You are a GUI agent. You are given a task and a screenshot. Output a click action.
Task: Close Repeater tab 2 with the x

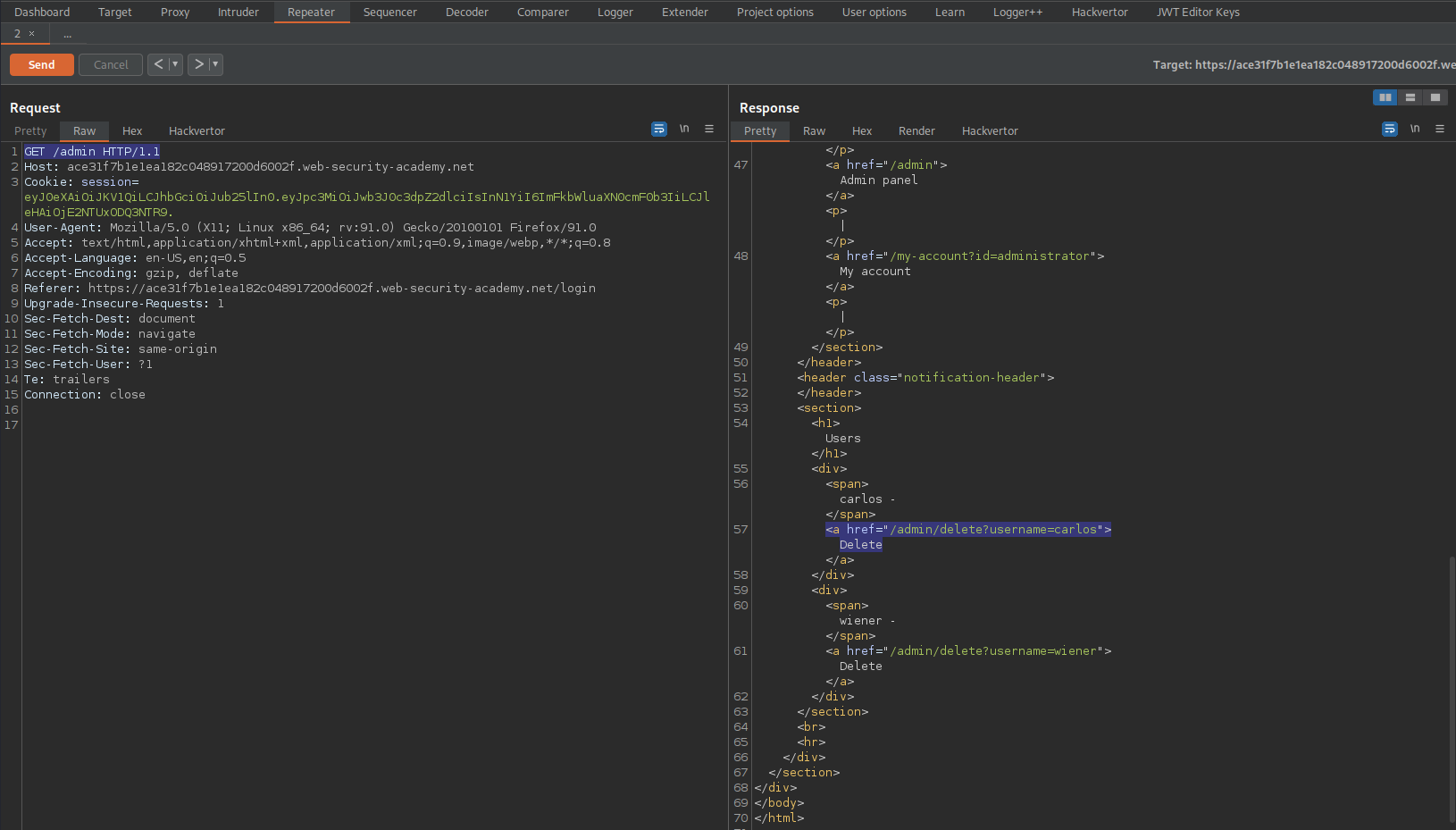point(32,34)
